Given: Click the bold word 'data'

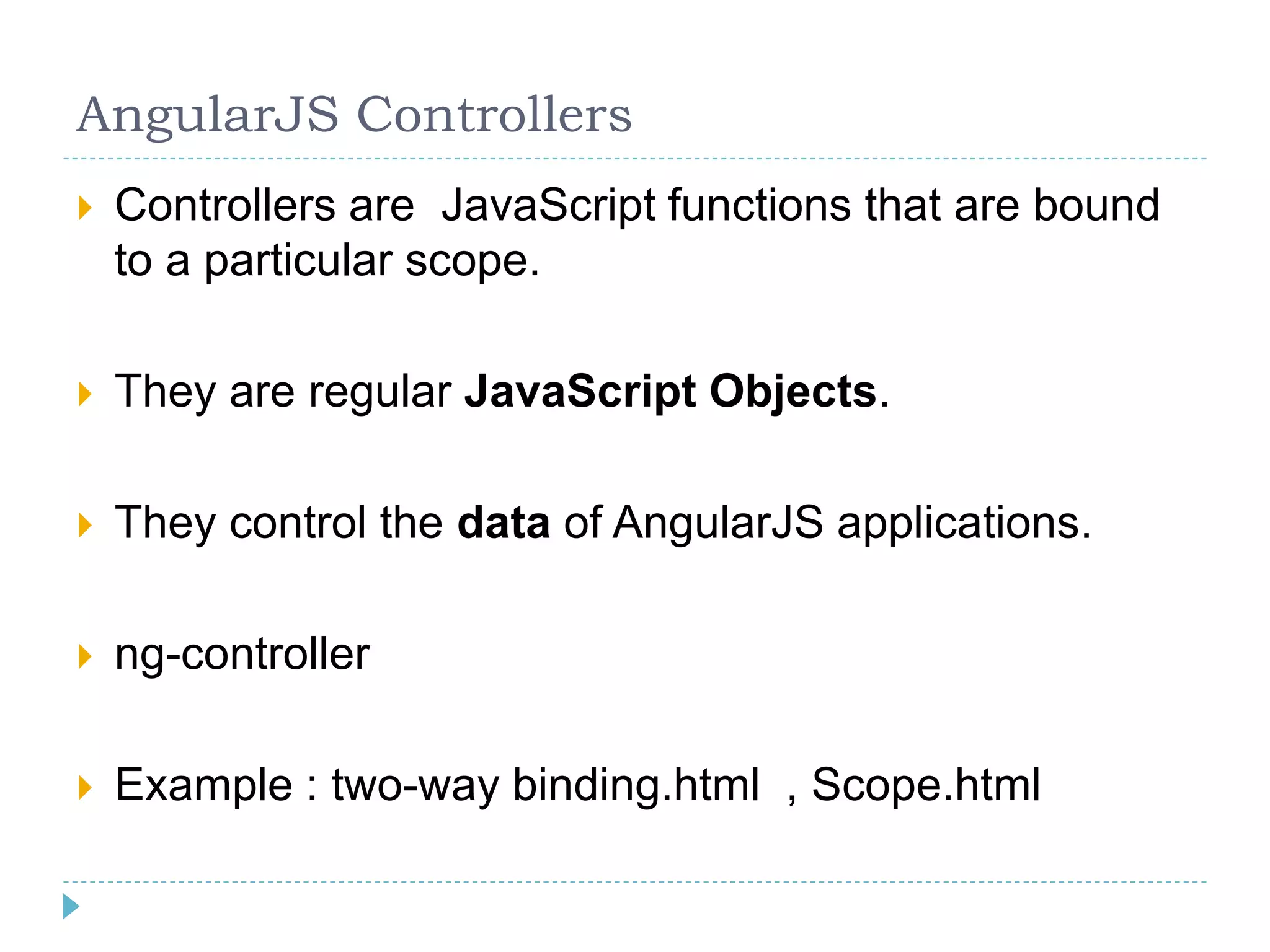Looking at the screenshot, I should (504, 522).
